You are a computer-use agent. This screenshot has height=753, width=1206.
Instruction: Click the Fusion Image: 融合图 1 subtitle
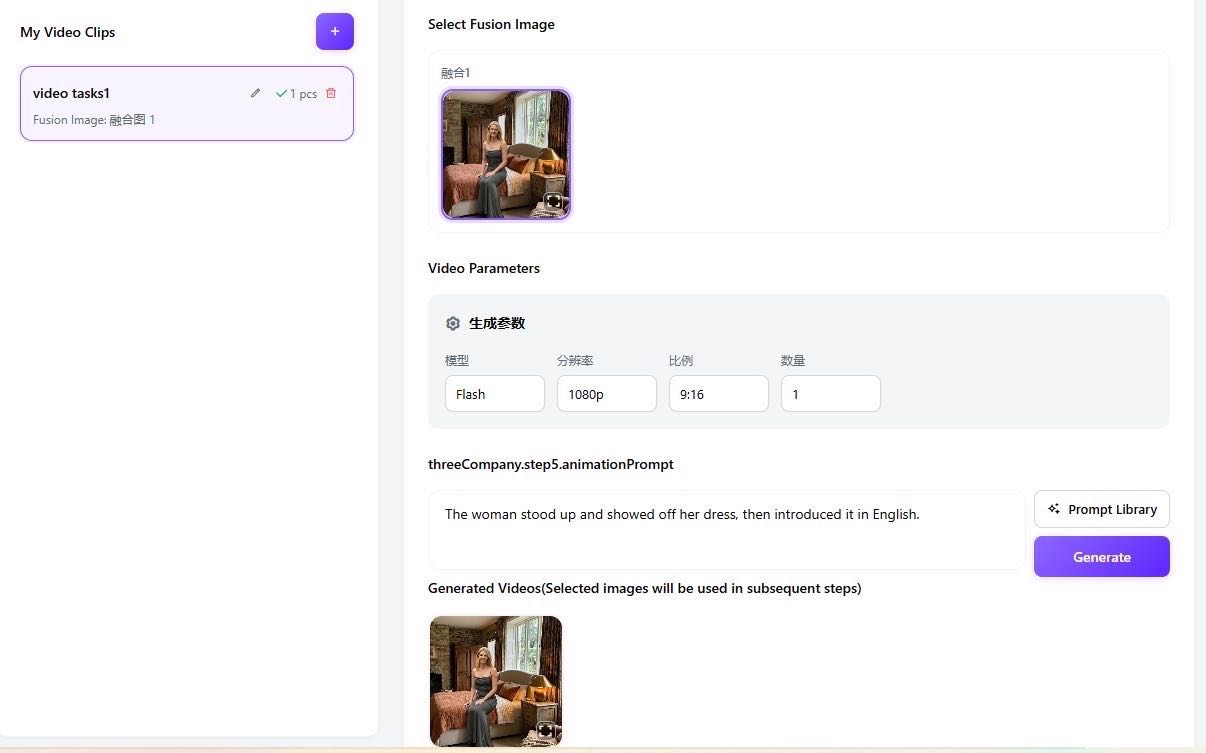(94, 120)
